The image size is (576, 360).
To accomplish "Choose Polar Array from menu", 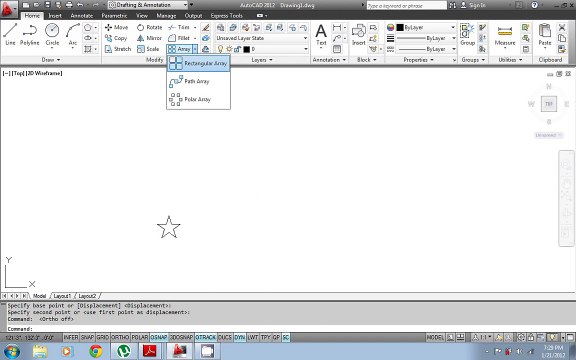I will (x=198, y=99).
